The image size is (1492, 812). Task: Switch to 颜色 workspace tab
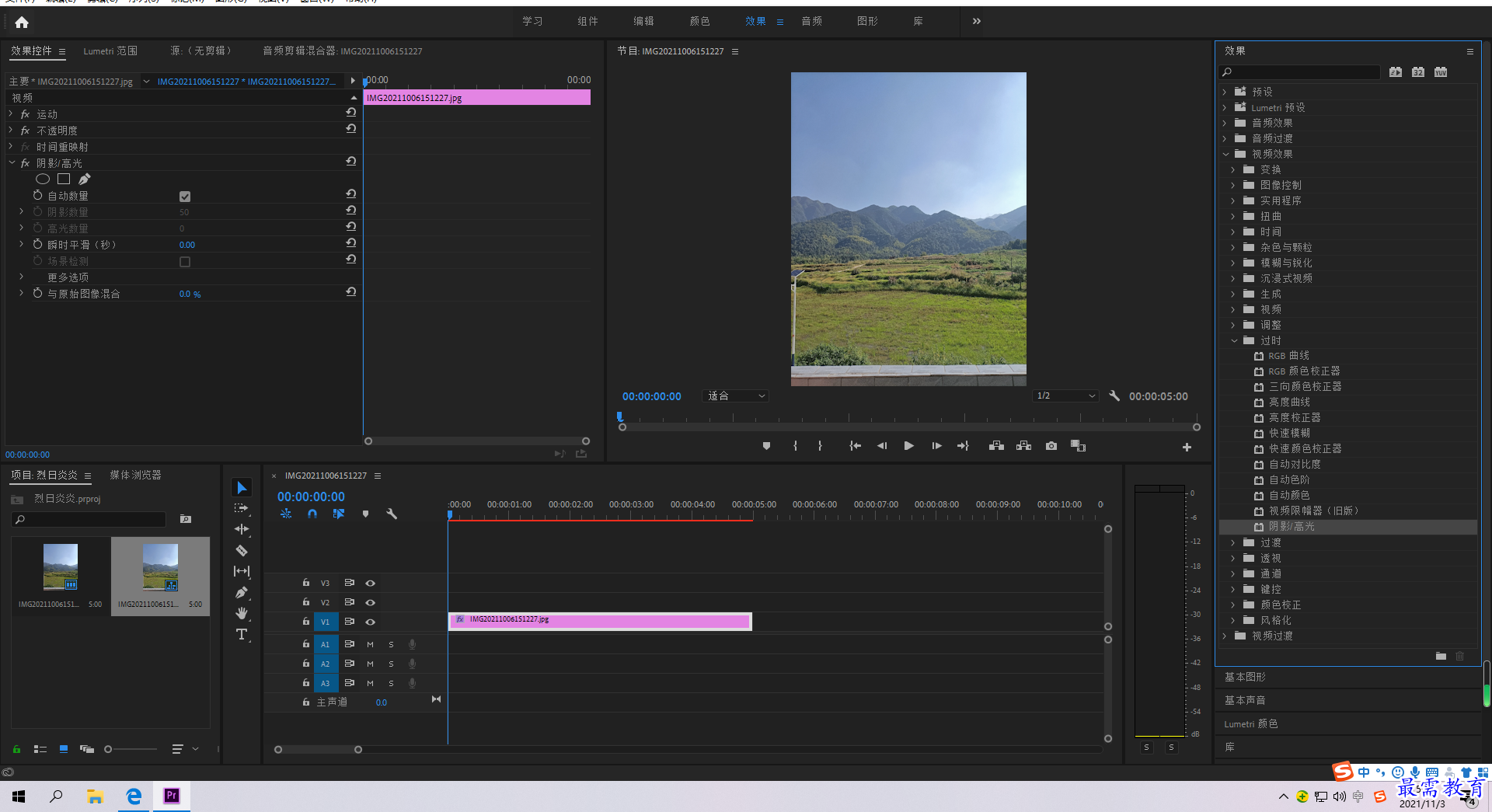click(699, 21)
